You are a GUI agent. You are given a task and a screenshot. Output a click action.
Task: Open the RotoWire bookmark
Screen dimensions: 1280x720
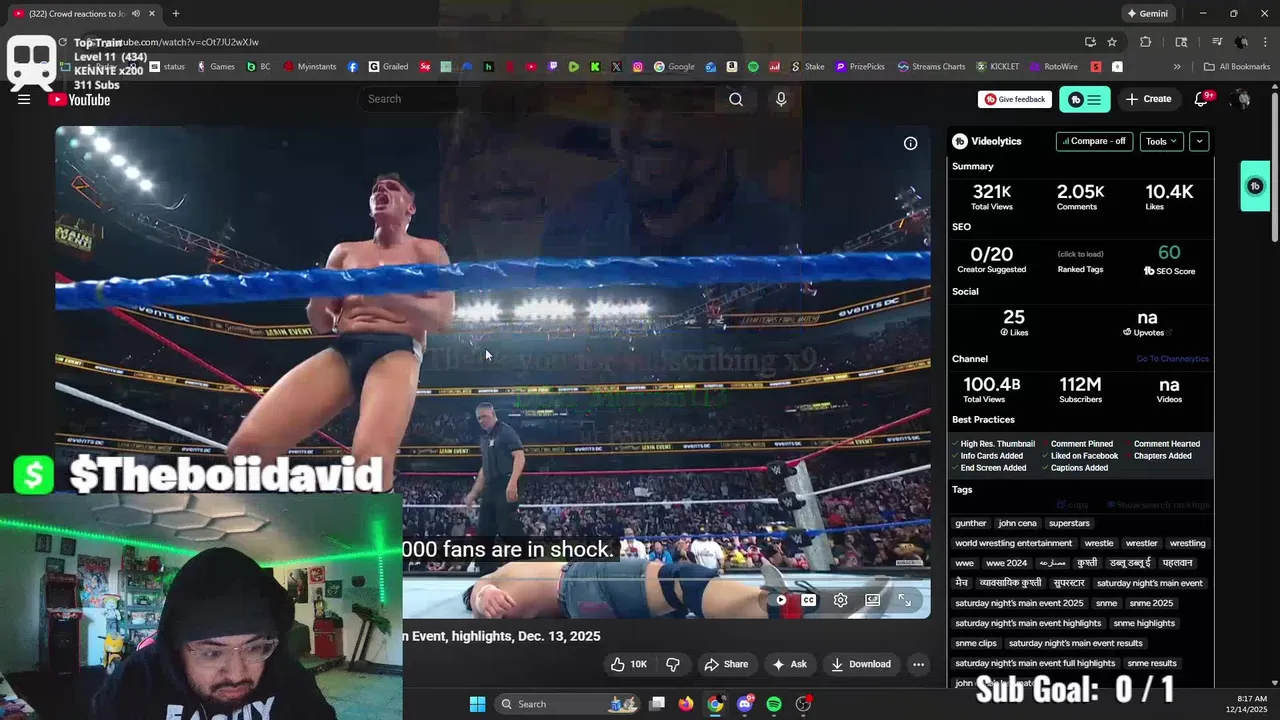(1053, 67)
